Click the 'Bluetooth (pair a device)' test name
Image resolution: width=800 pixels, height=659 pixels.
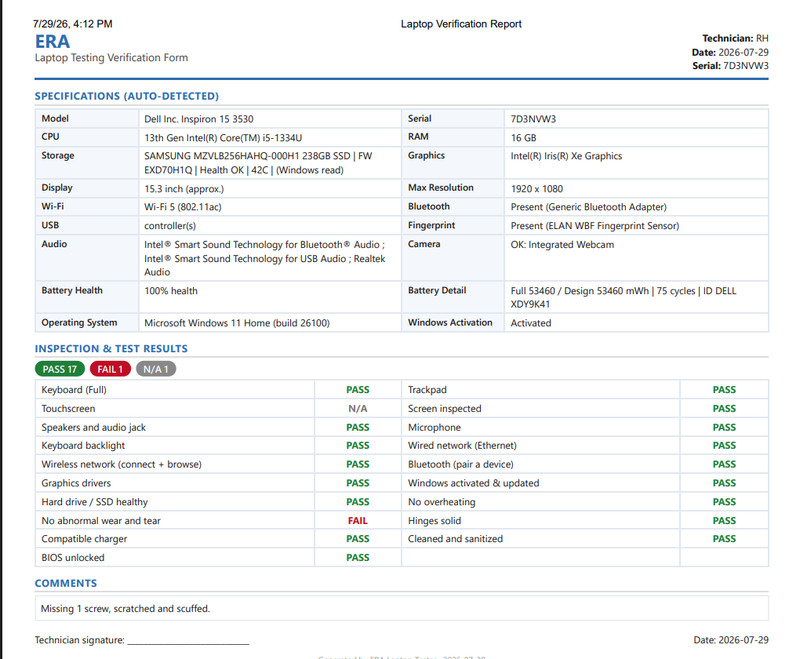point(461,464)
